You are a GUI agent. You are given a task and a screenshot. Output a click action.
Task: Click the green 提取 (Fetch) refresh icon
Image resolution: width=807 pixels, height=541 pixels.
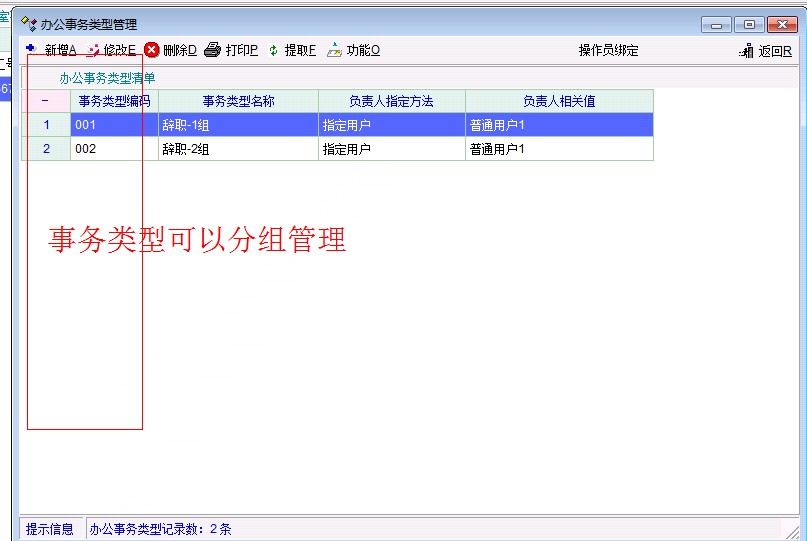point(274,50)
